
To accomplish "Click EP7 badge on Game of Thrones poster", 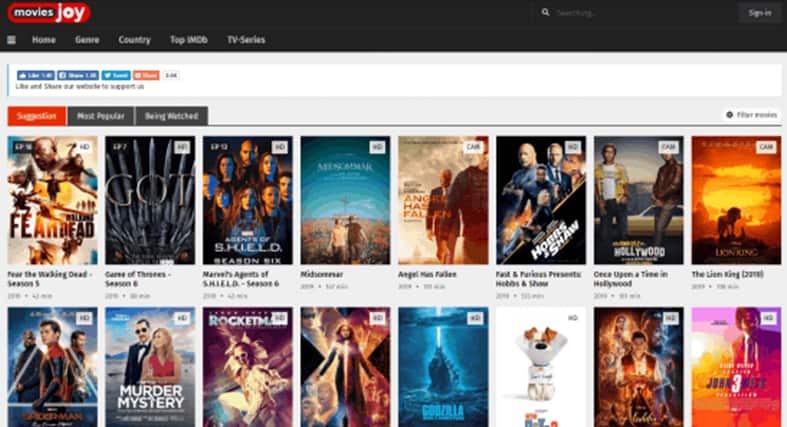I will coord(120,147).
